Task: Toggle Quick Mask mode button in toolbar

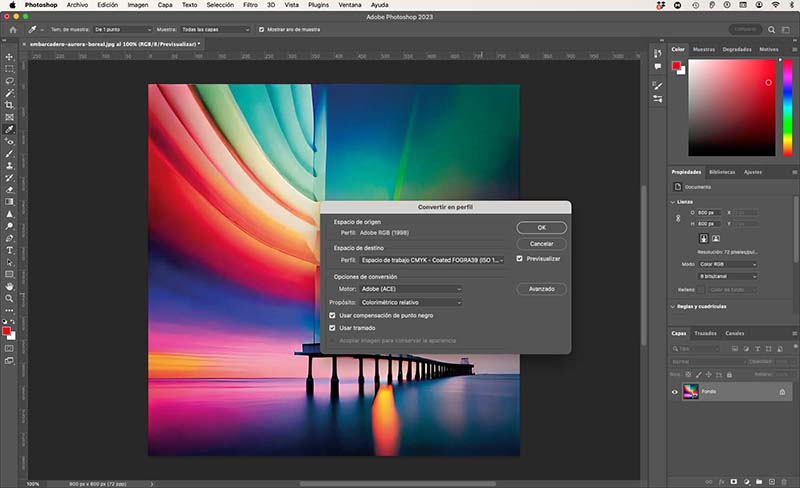Action: (x=9, y=349)
